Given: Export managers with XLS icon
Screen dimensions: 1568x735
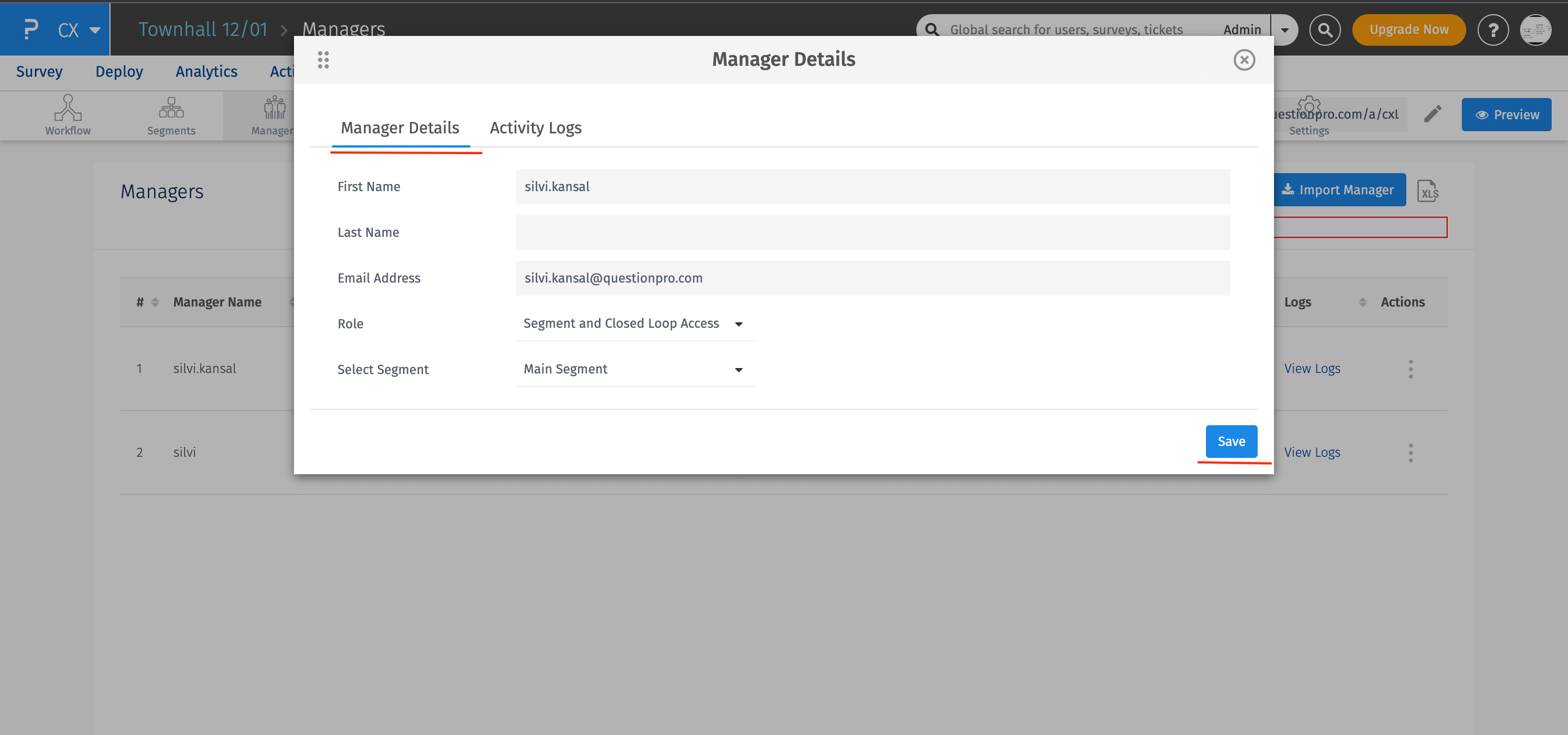Looking at the screenshot, I should [x=1428, y=191].
